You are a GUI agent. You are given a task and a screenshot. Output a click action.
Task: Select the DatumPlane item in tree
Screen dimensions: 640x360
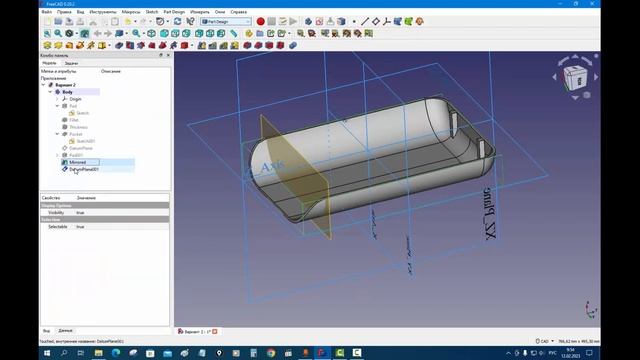tap(81, 148)
